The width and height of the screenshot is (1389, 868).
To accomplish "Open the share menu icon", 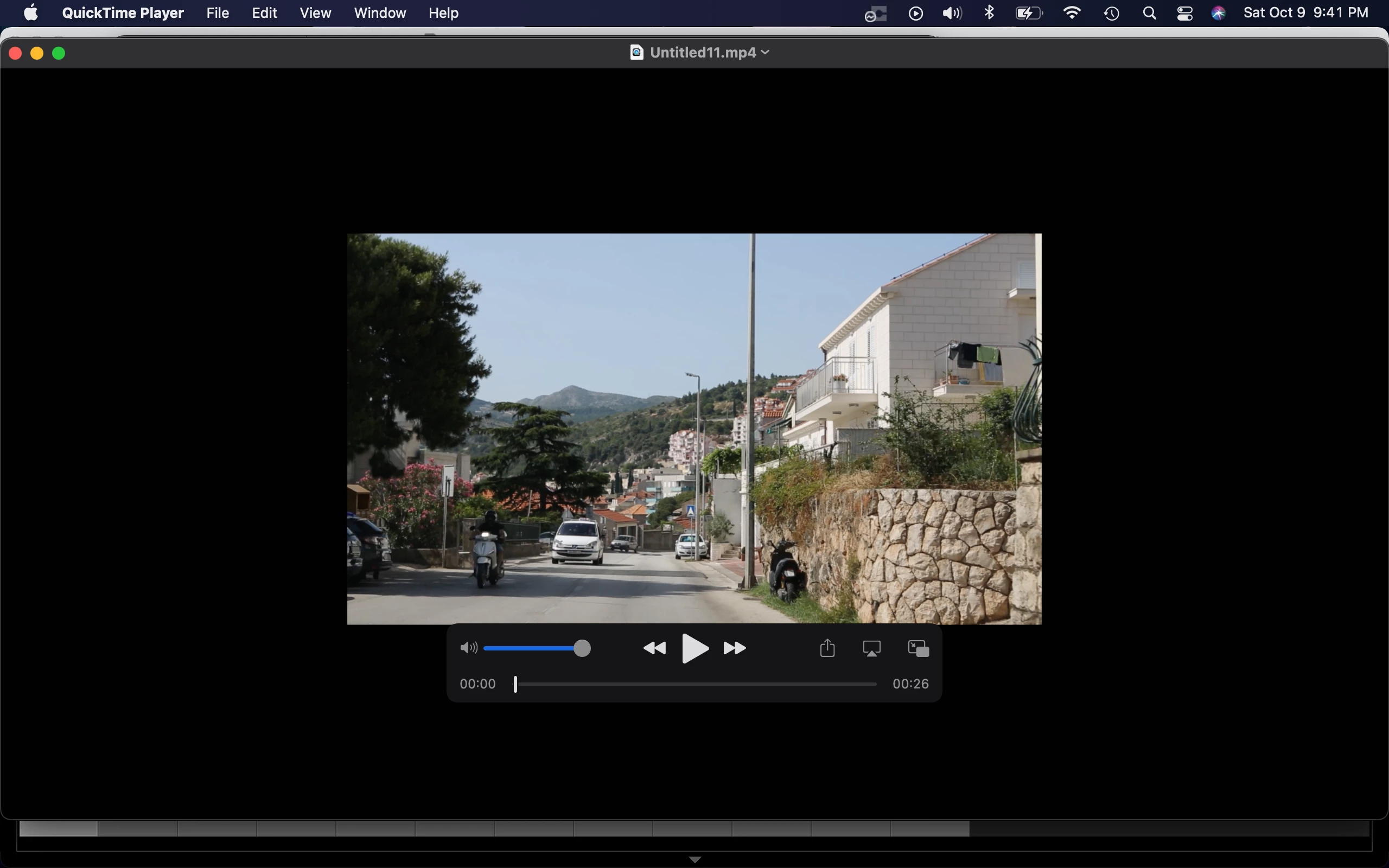I will pyautogui.click(x=827, y=649).
